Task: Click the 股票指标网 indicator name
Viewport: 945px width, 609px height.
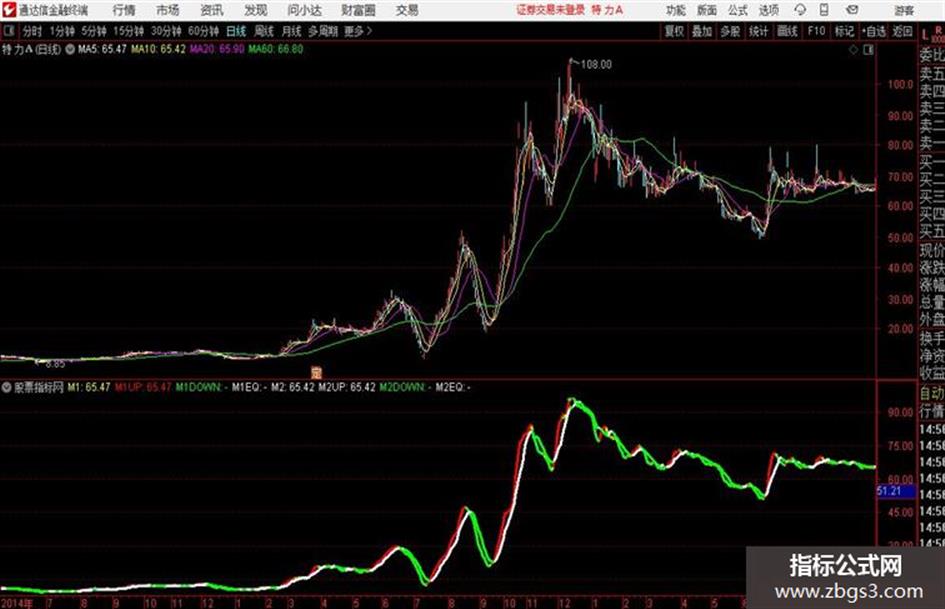Action: [x=39, y=387]
